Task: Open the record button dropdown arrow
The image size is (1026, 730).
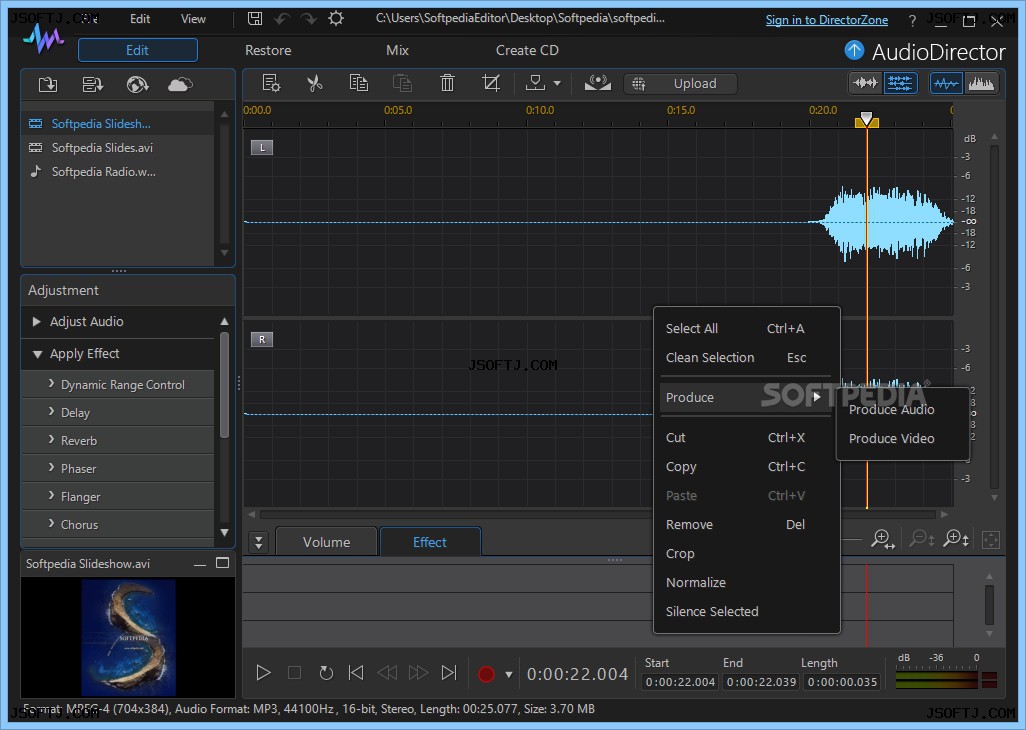Action: (x=508, y=674)
